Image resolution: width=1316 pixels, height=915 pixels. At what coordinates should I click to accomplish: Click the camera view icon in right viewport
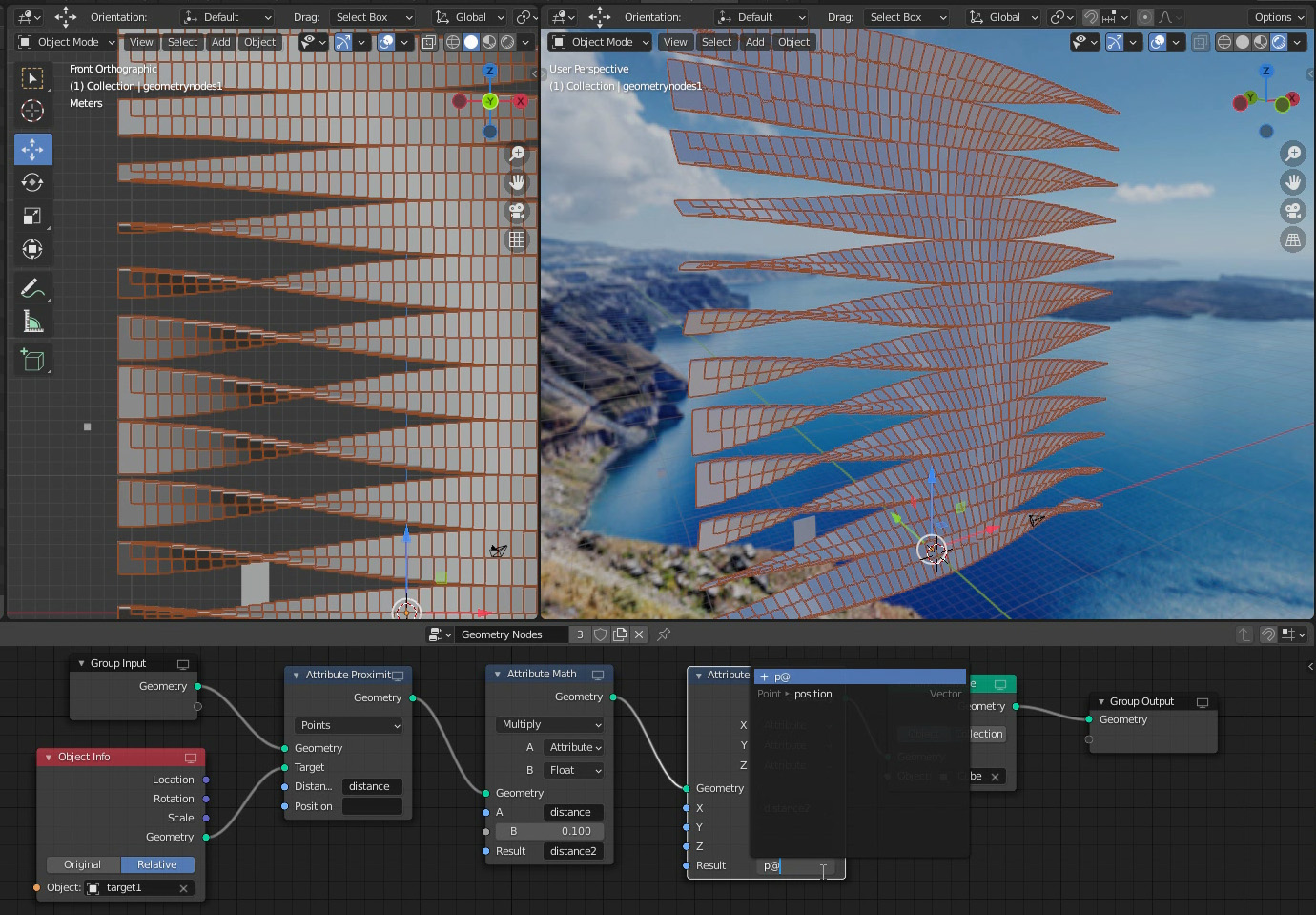click(x=1293, y=211)
